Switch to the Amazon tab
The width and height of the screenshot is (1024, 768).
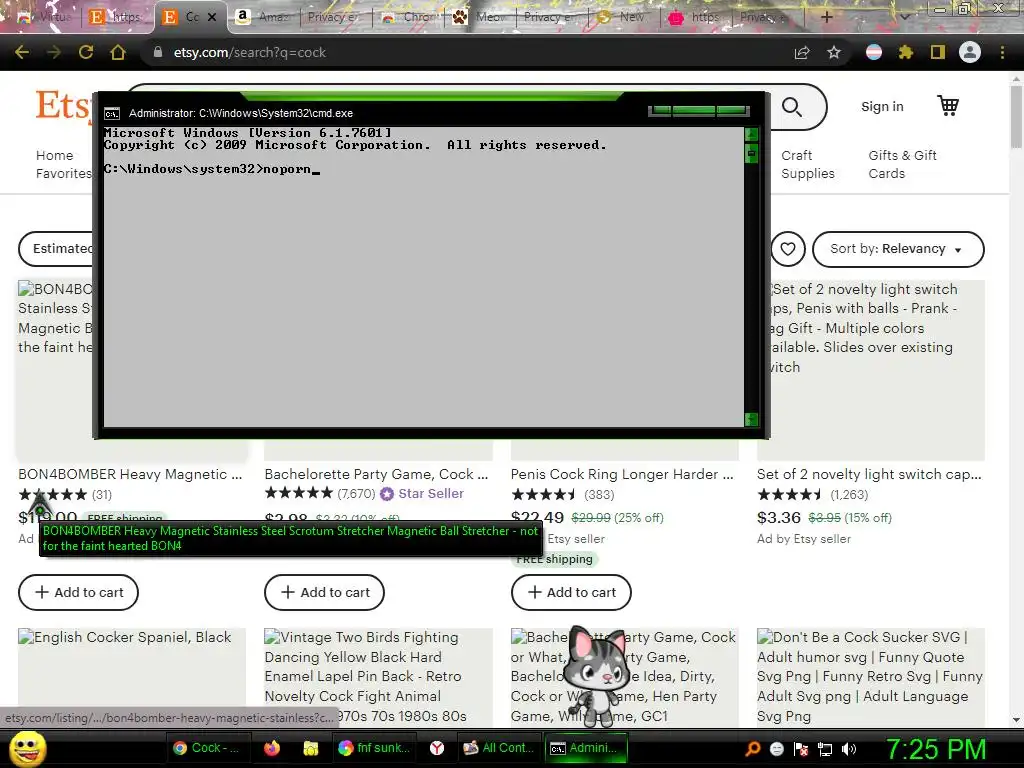(x=262, y=17)
